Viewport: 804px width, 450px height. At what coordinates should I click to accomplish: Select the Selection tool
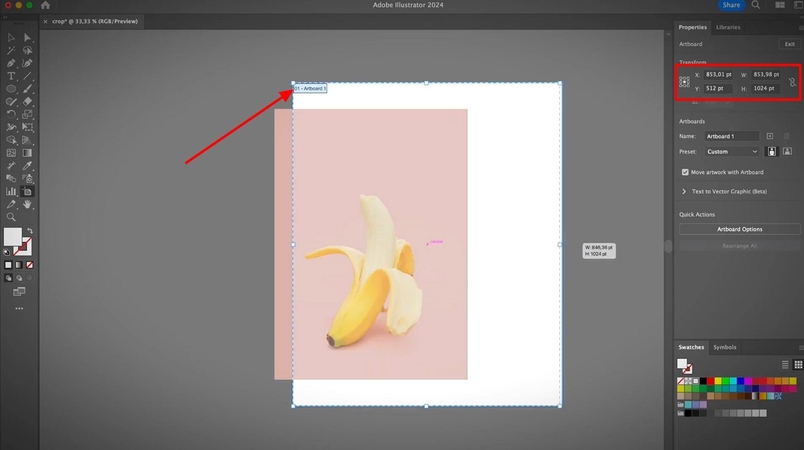11,37
